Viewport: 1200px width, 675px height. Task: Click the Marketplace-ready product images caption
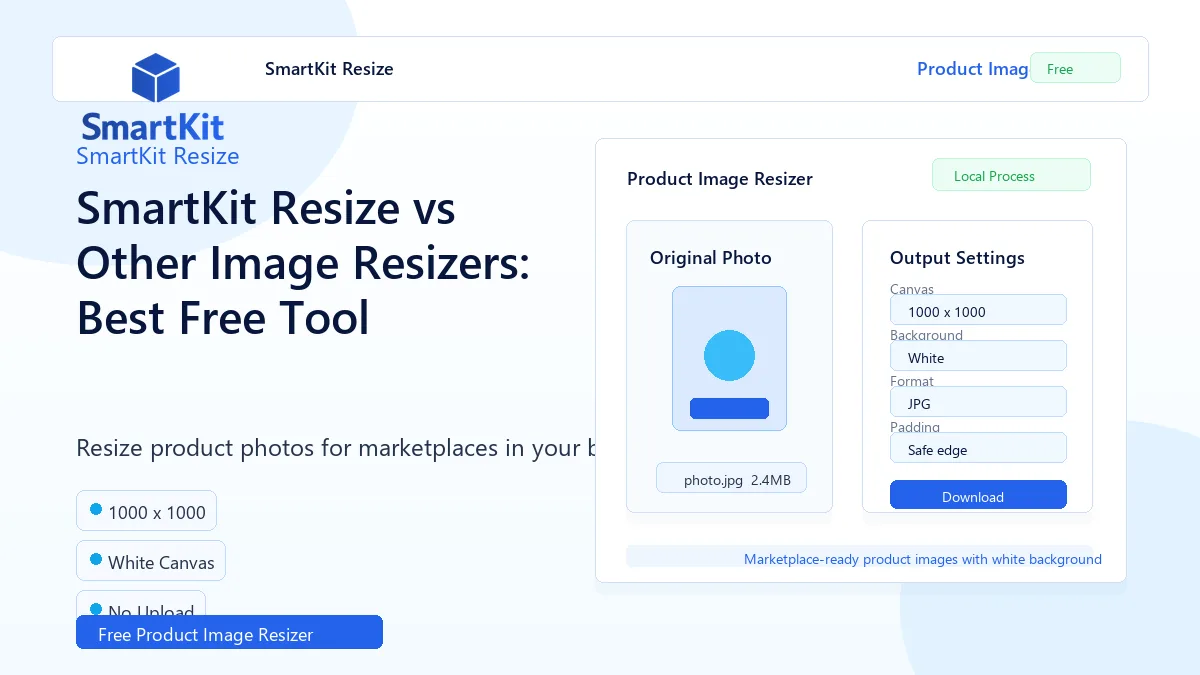tap(923, 559)
